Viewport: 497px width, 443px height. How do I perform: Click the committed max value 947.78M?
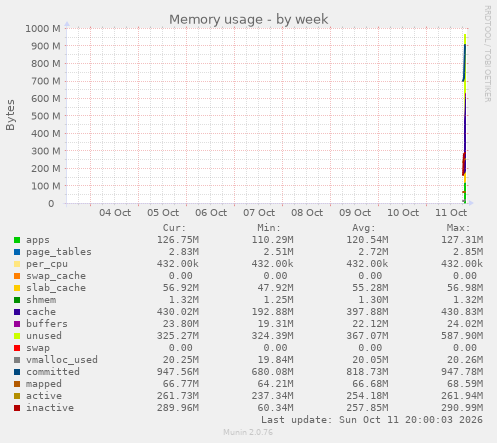(462, 372)
